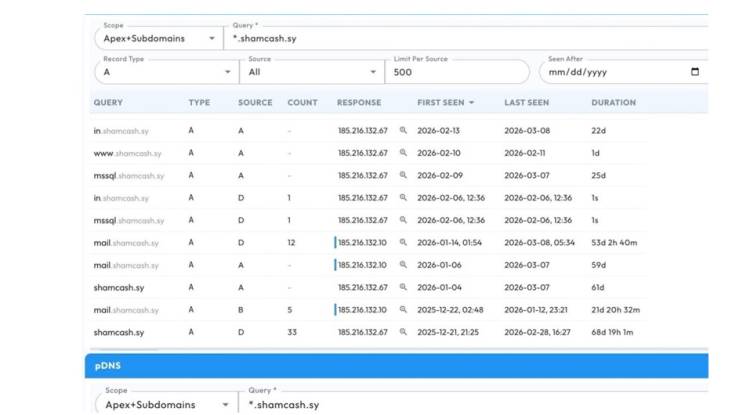The width and height of the screenshot is (750, 415).
Task: Click magnifier icon in shamcash.sy 2026-01-04 row
Action: [x=404, y=288]
